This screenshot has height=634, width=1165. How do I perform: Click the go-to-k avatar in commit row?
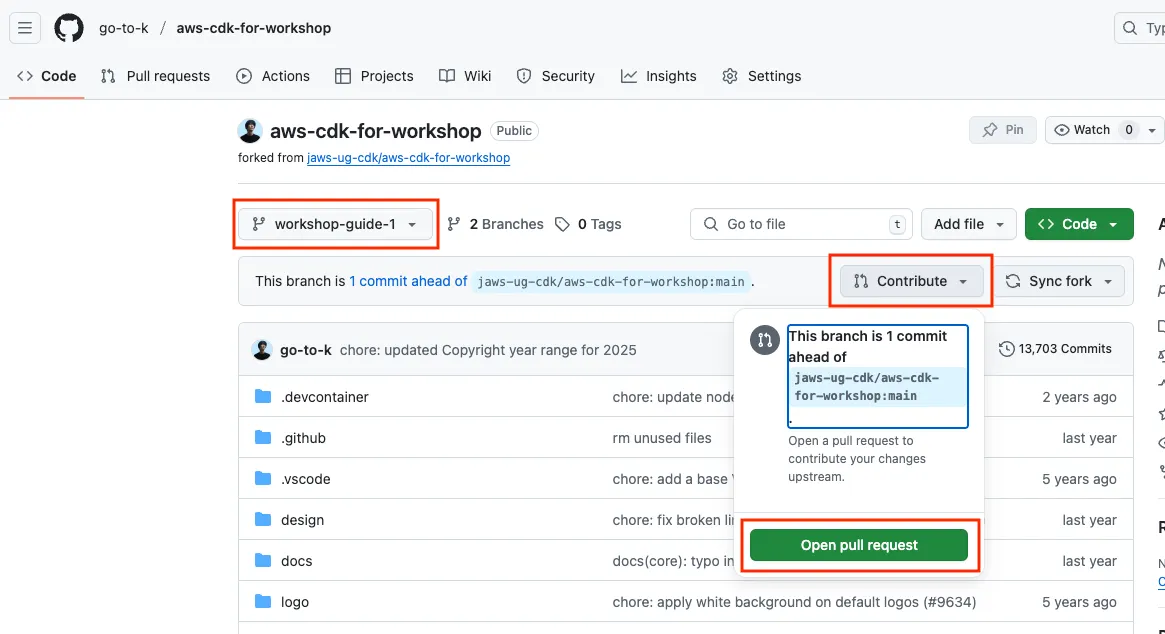[262, 349]
